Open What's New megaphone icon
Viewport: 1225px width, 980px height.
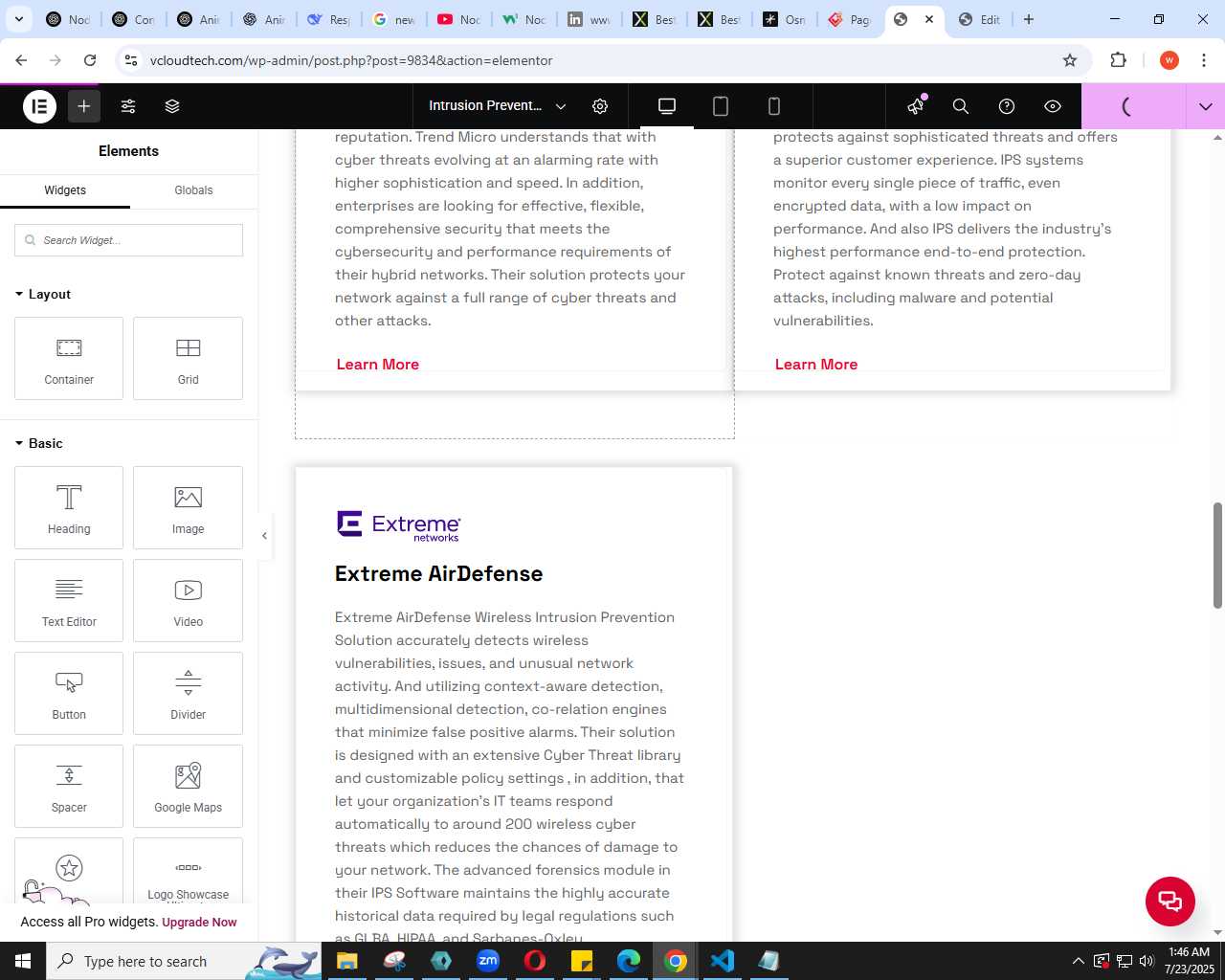(916, 106)
